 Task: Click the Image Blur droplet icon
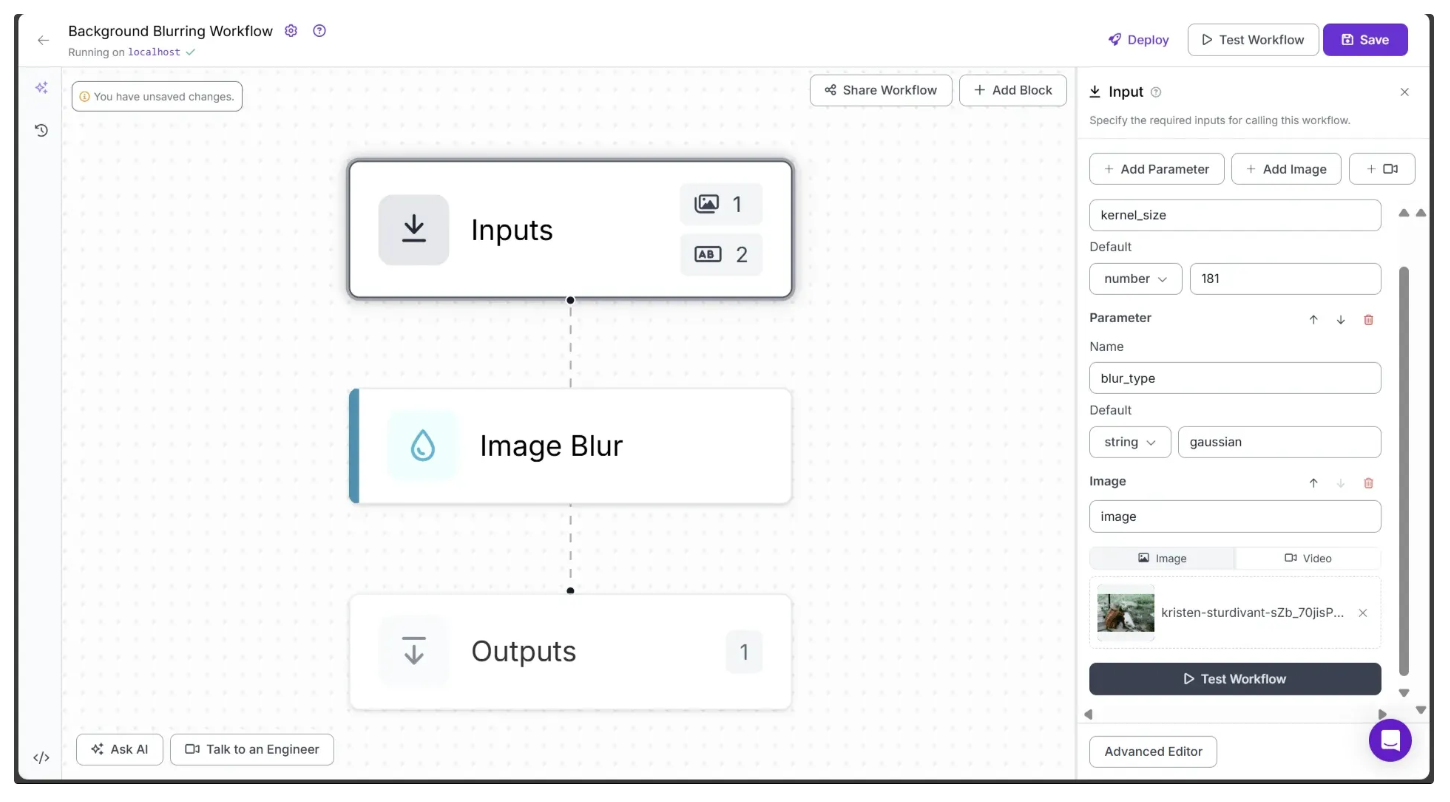[422, 446]
